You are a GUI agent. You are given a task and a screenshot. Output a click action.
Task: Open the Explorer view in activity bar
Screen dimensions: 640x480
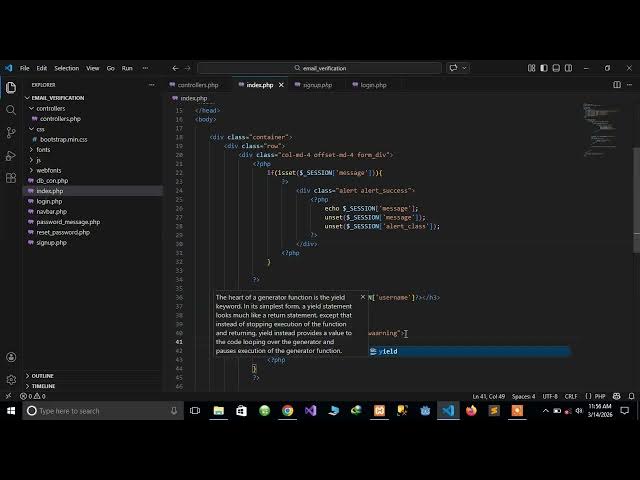(x=11, y=88)
